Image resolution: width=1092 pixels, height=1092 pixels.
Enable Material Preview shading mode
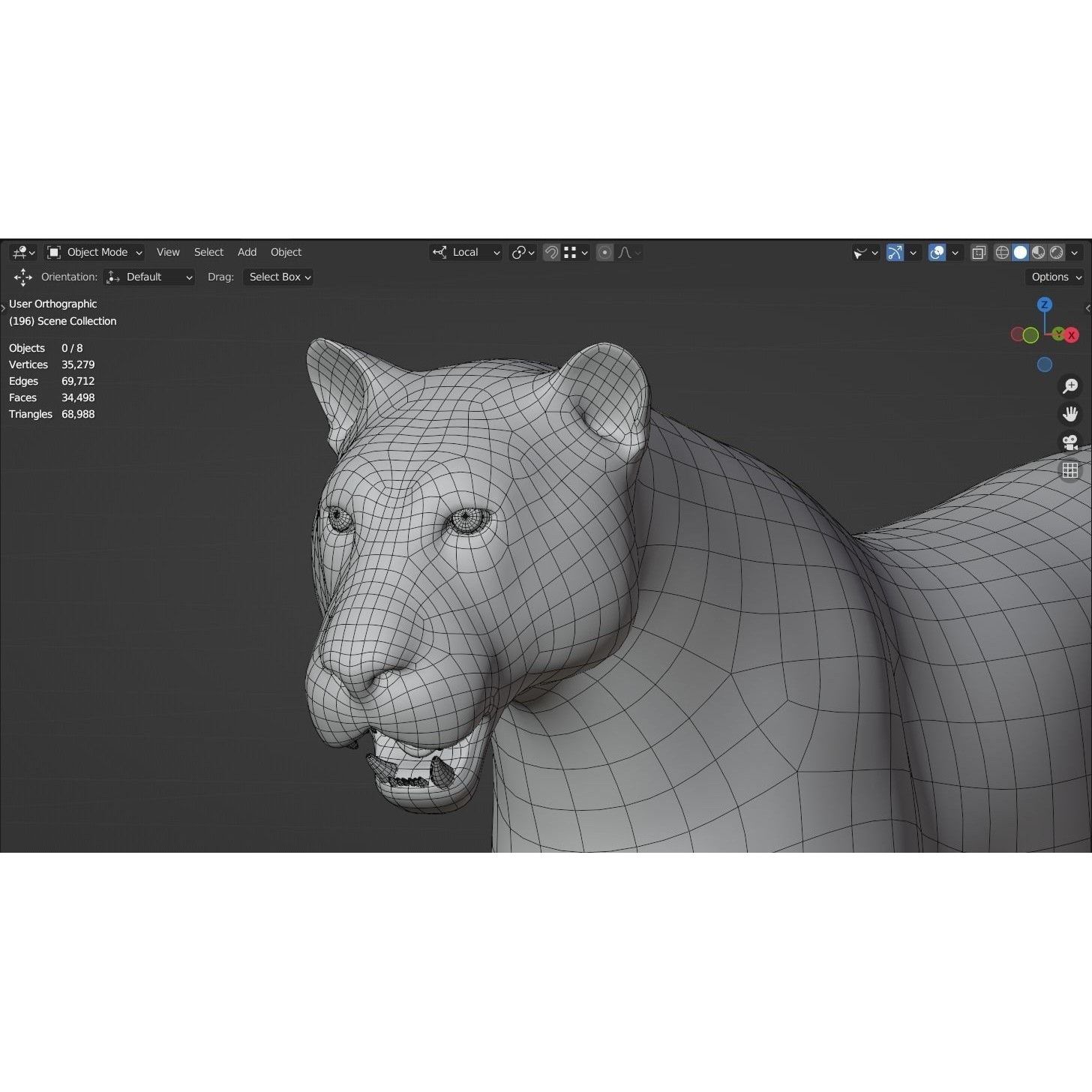[1038, 253]
